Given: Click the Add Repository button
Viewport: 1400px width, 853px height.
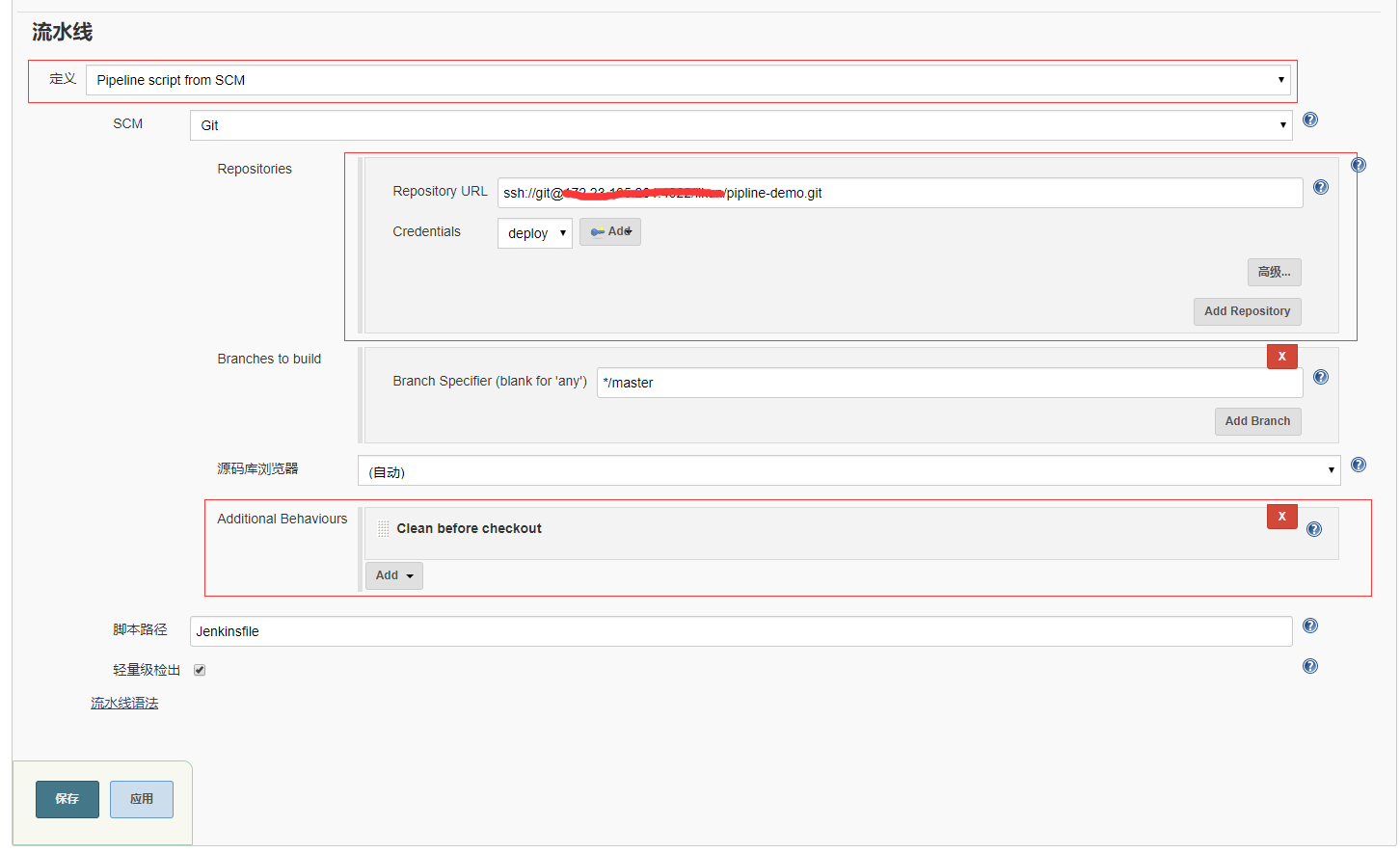Looking at the screenshot, I should click(x=1247, y=310).
